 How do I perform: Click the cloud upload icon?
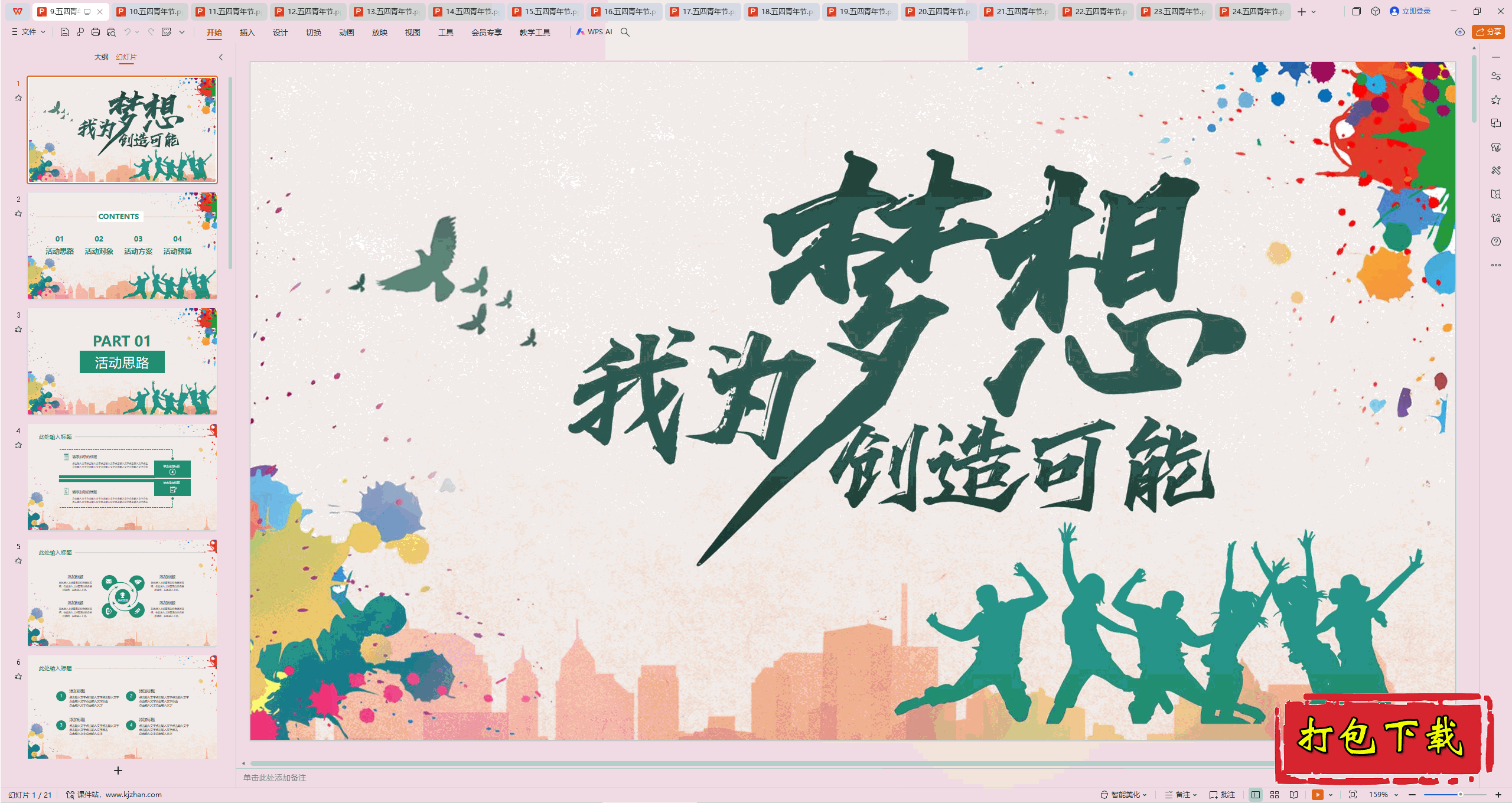(1460, 32)
